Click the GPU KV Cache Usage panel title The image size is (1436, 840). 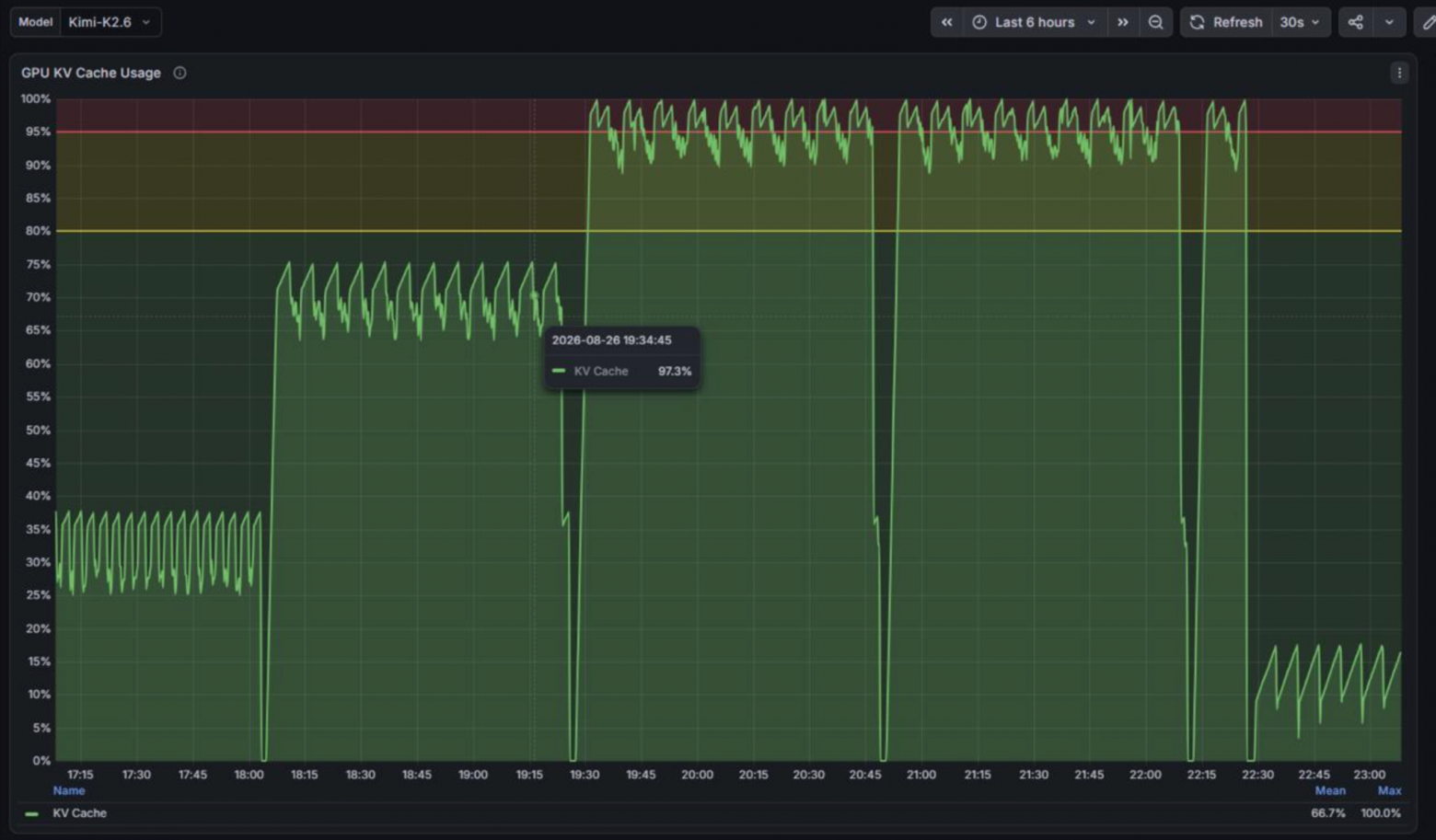91,73
